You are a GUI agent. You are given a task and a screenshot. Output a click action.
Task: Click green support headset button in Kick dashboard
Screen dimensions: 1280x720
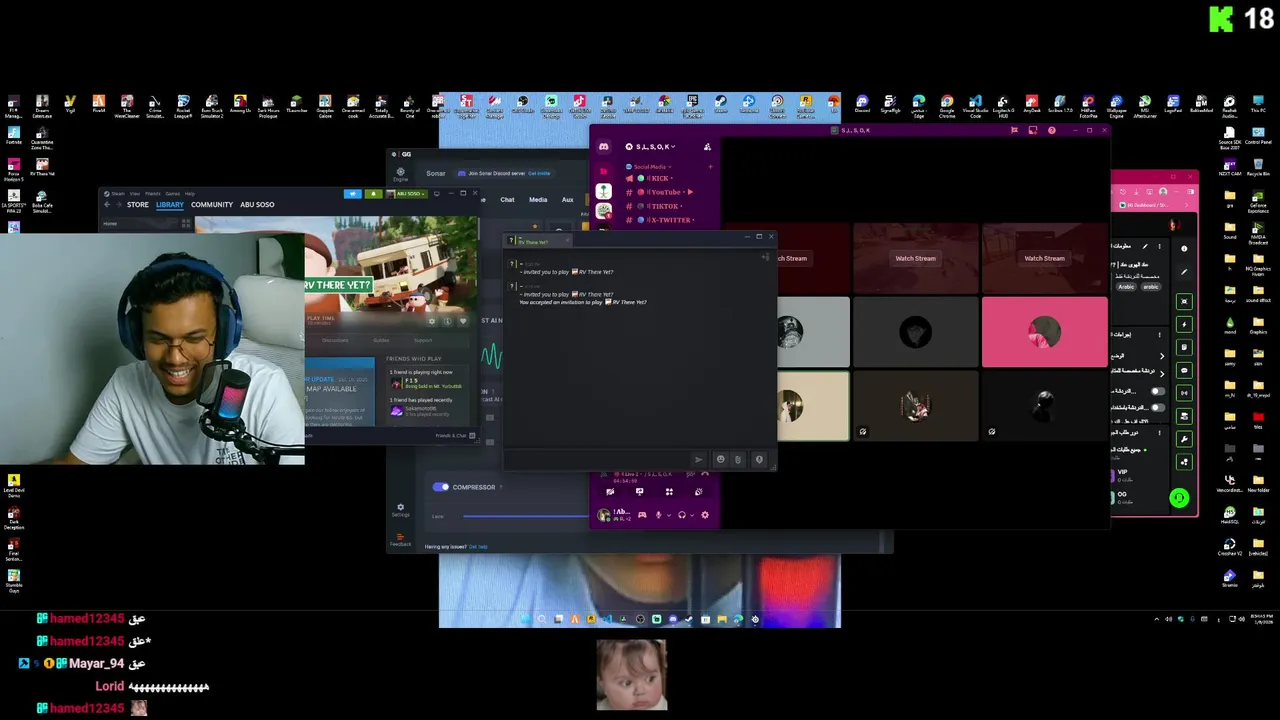(x=1179, y=498)
